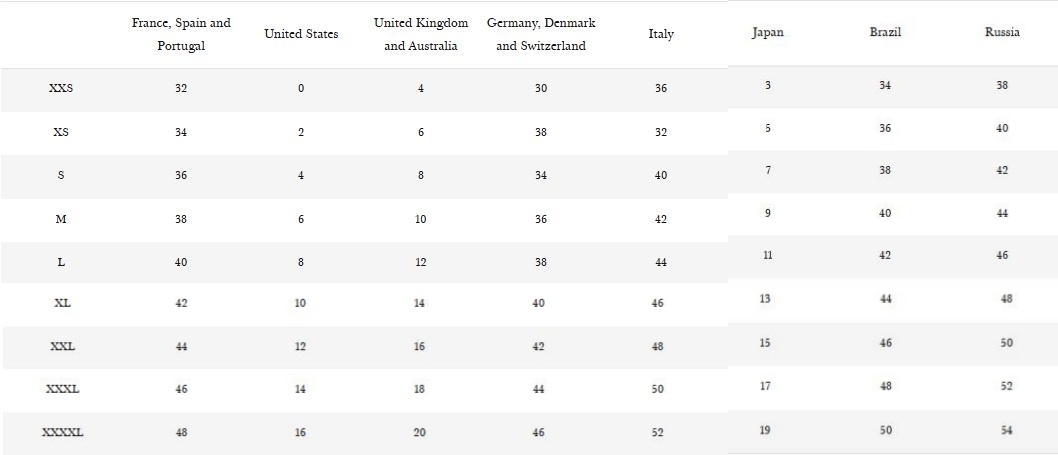Click the XXL row label
This screenshot has height=455, width=1058.
point(62,347)
